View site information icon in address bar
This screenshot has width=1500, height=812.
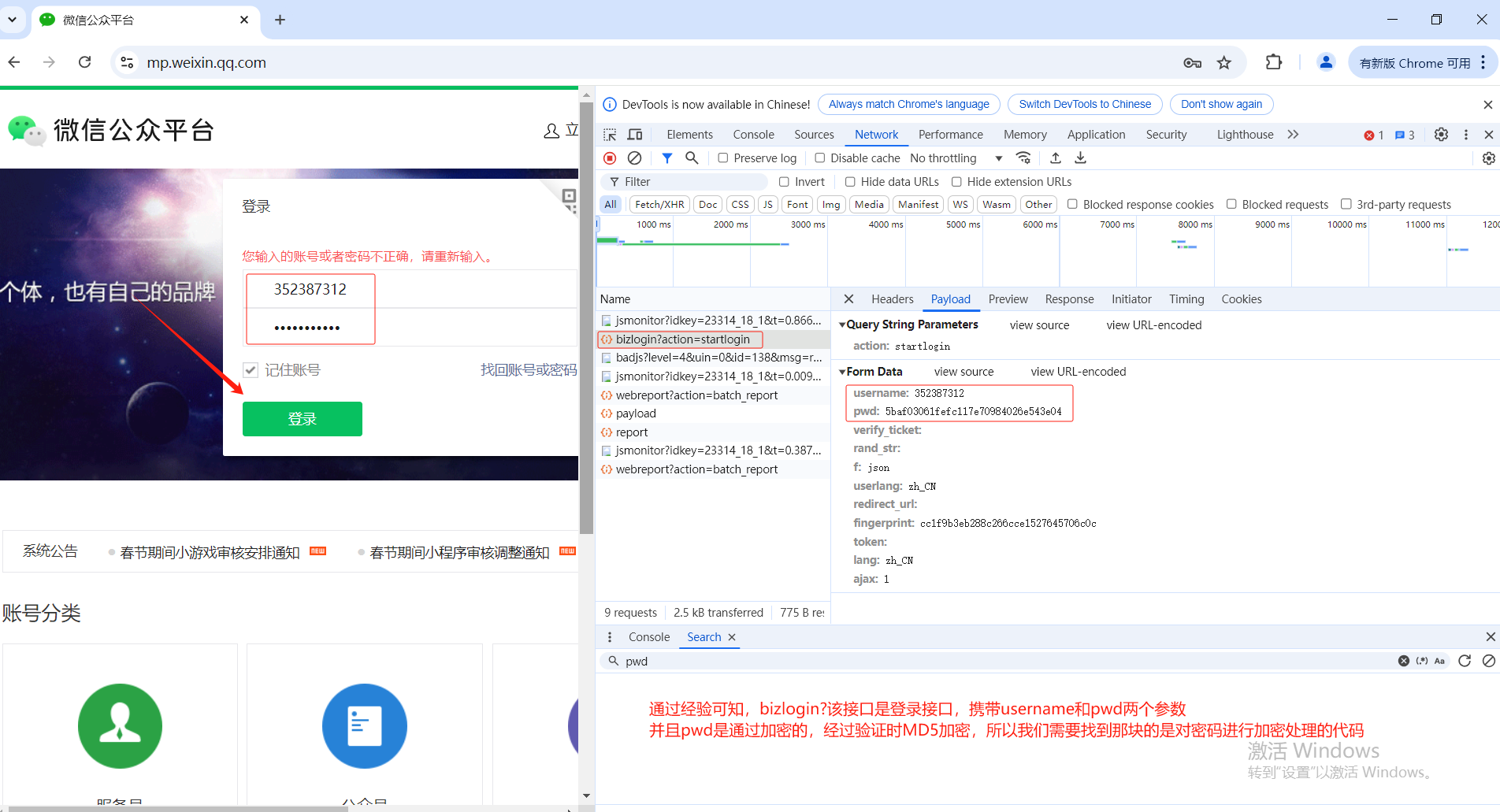click(127, 62)
